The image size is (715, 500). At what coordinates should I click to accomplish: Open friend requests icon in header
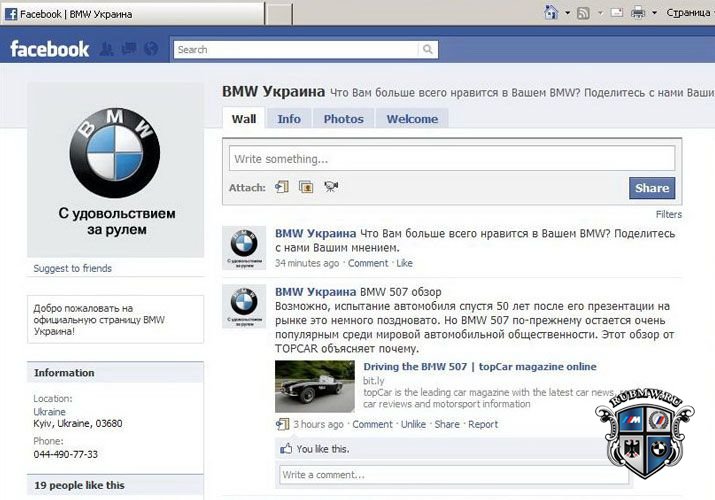point(107,49)
